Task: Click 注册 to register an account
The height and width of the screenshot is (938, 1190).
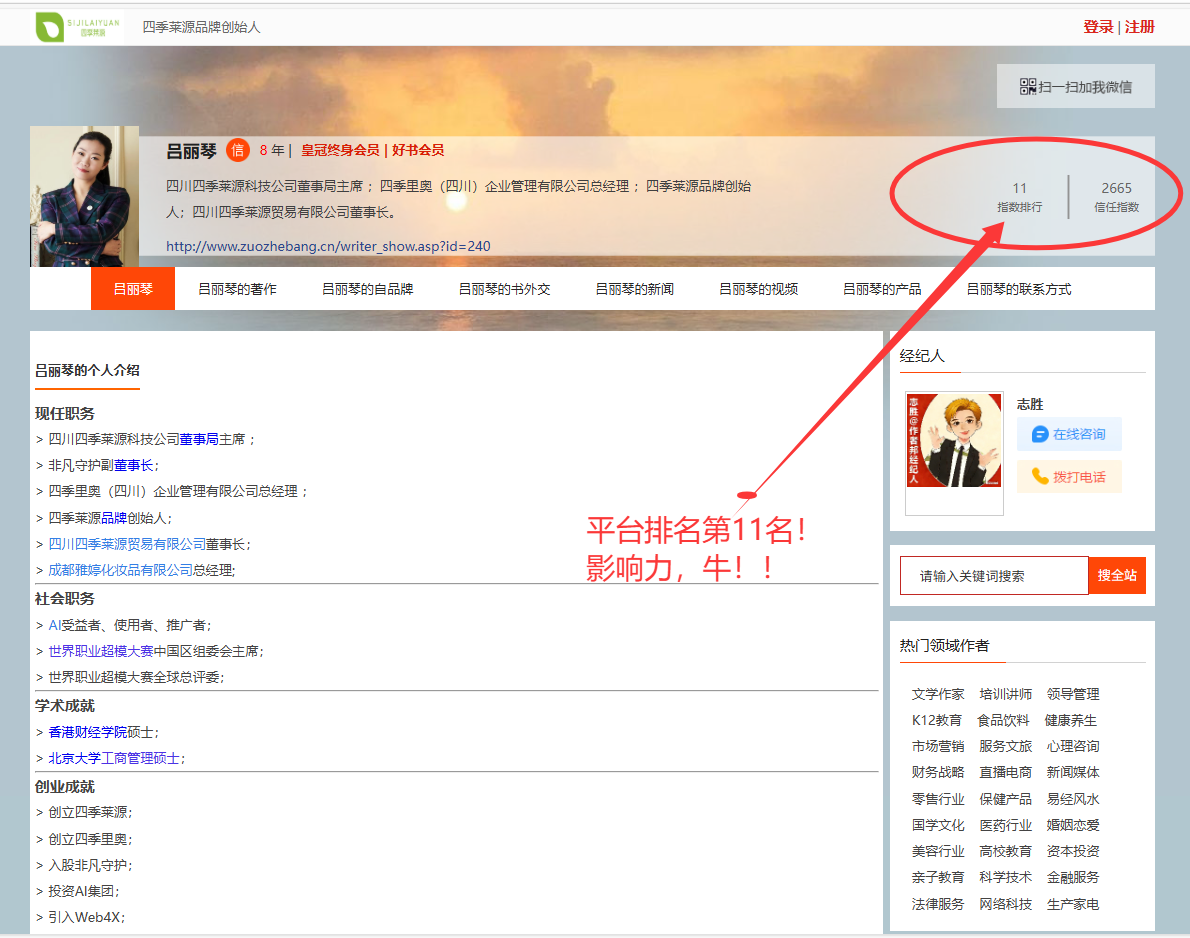Action: pyautogui.click(x=1140, y=27)
